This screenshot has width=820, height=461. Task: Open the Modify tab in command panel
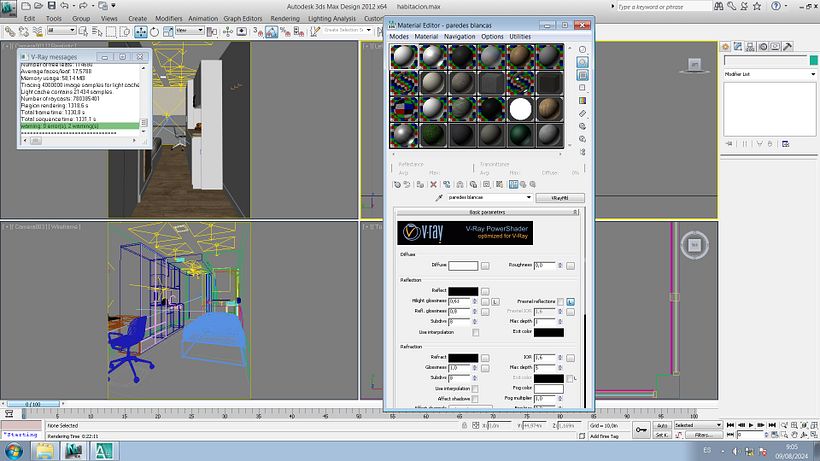tap(738, 47)
